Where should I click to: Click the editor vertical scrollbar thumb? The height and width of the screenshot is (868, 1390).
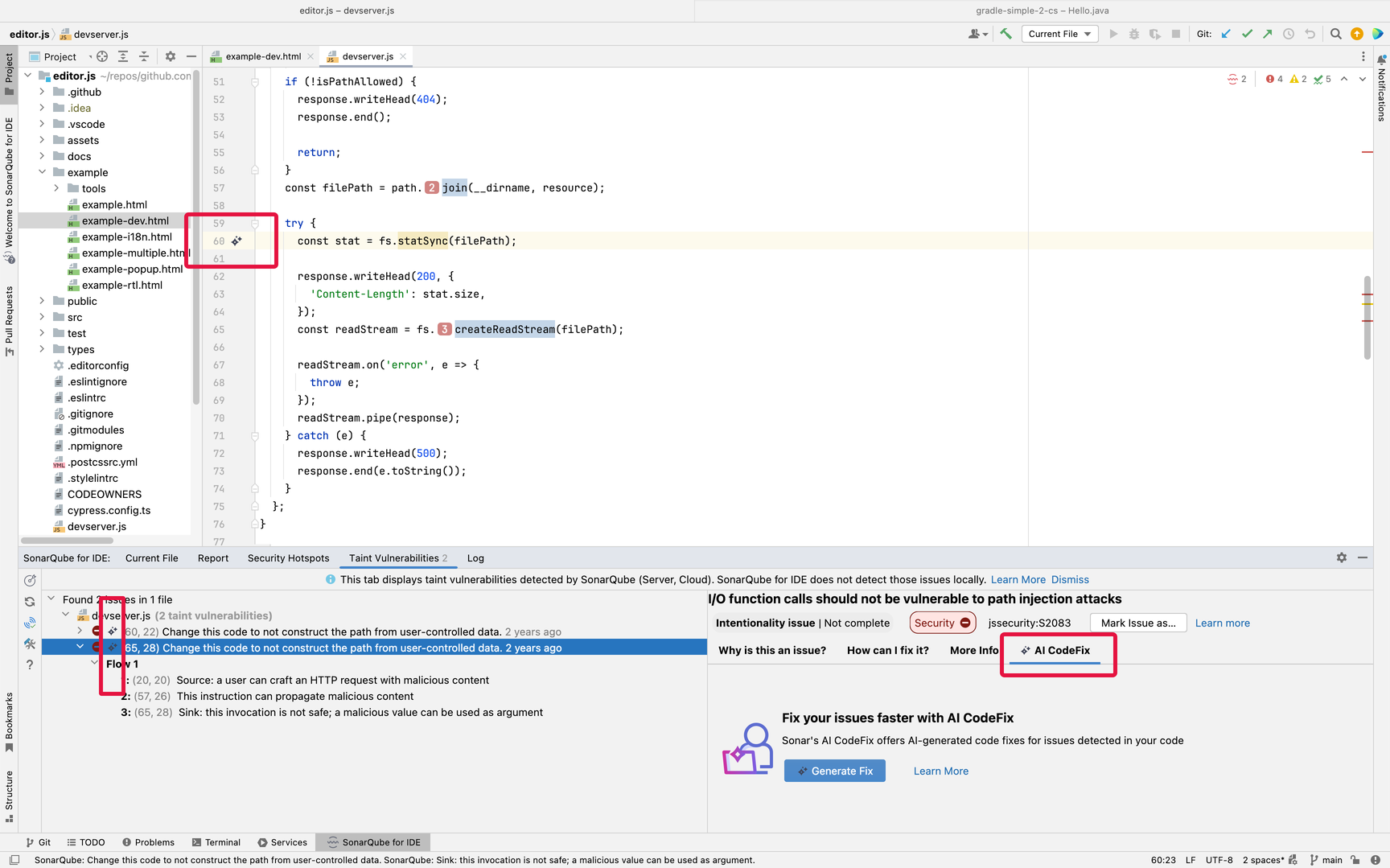(1367, 318)
